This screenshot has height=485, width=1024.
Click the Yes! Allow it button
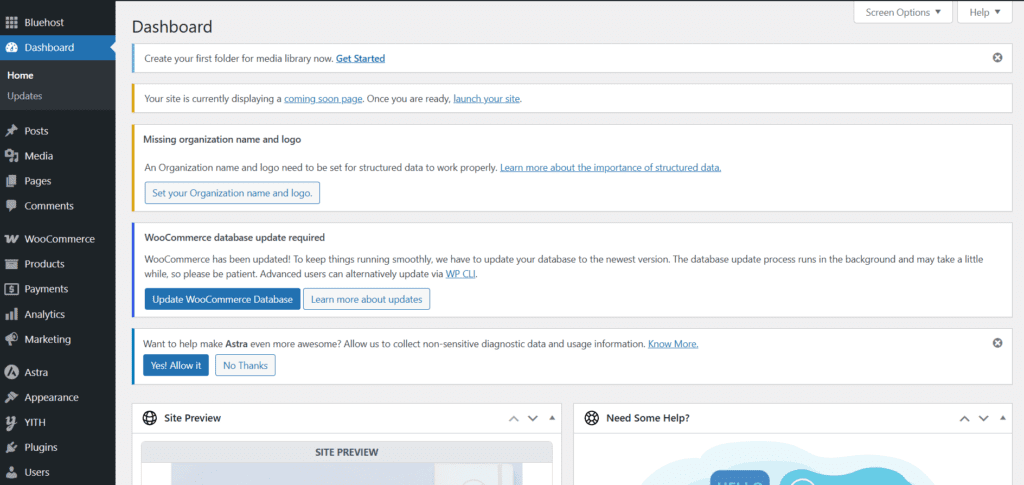point(176,366)
